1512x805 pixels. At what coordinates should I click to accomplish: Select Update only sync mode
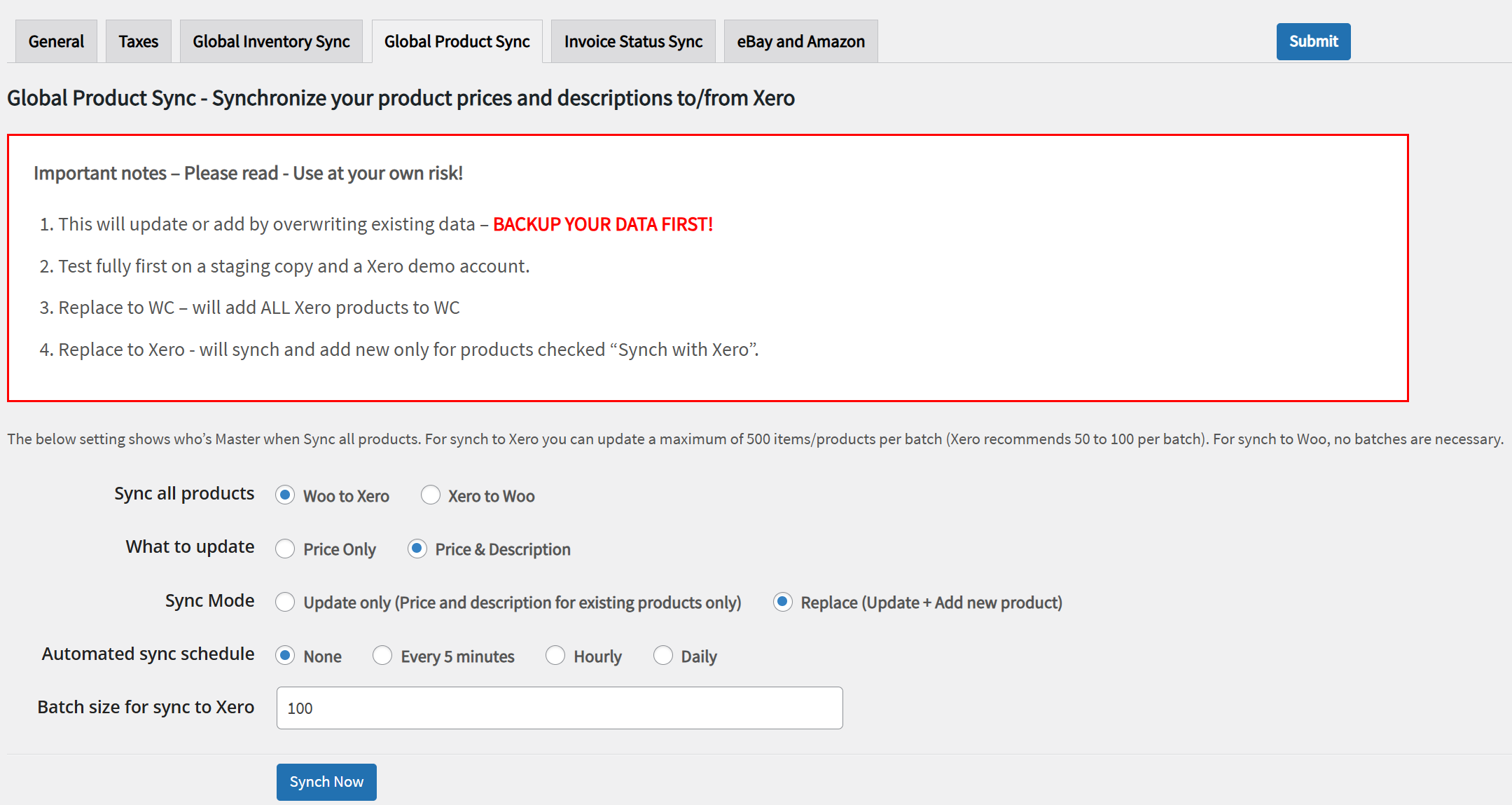(x=285, y=602)
